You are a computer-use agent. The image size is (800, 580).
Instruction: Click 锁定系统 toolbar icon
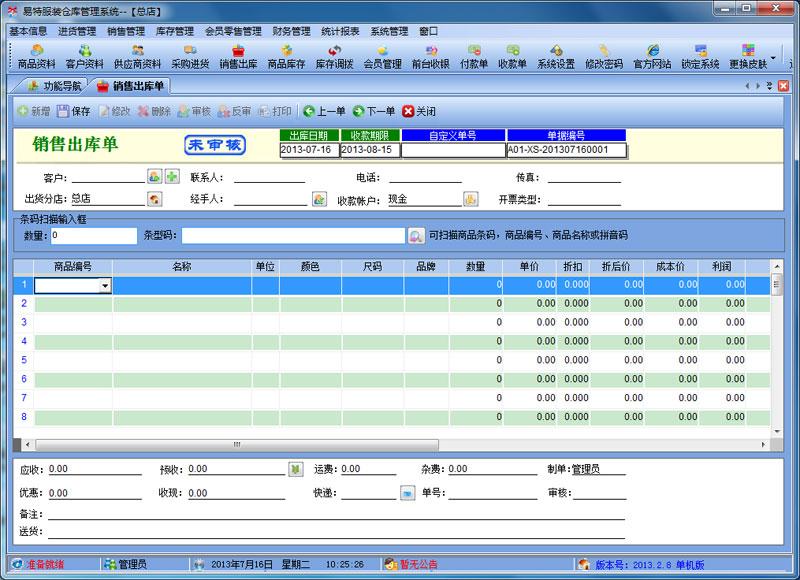point(700,57)
